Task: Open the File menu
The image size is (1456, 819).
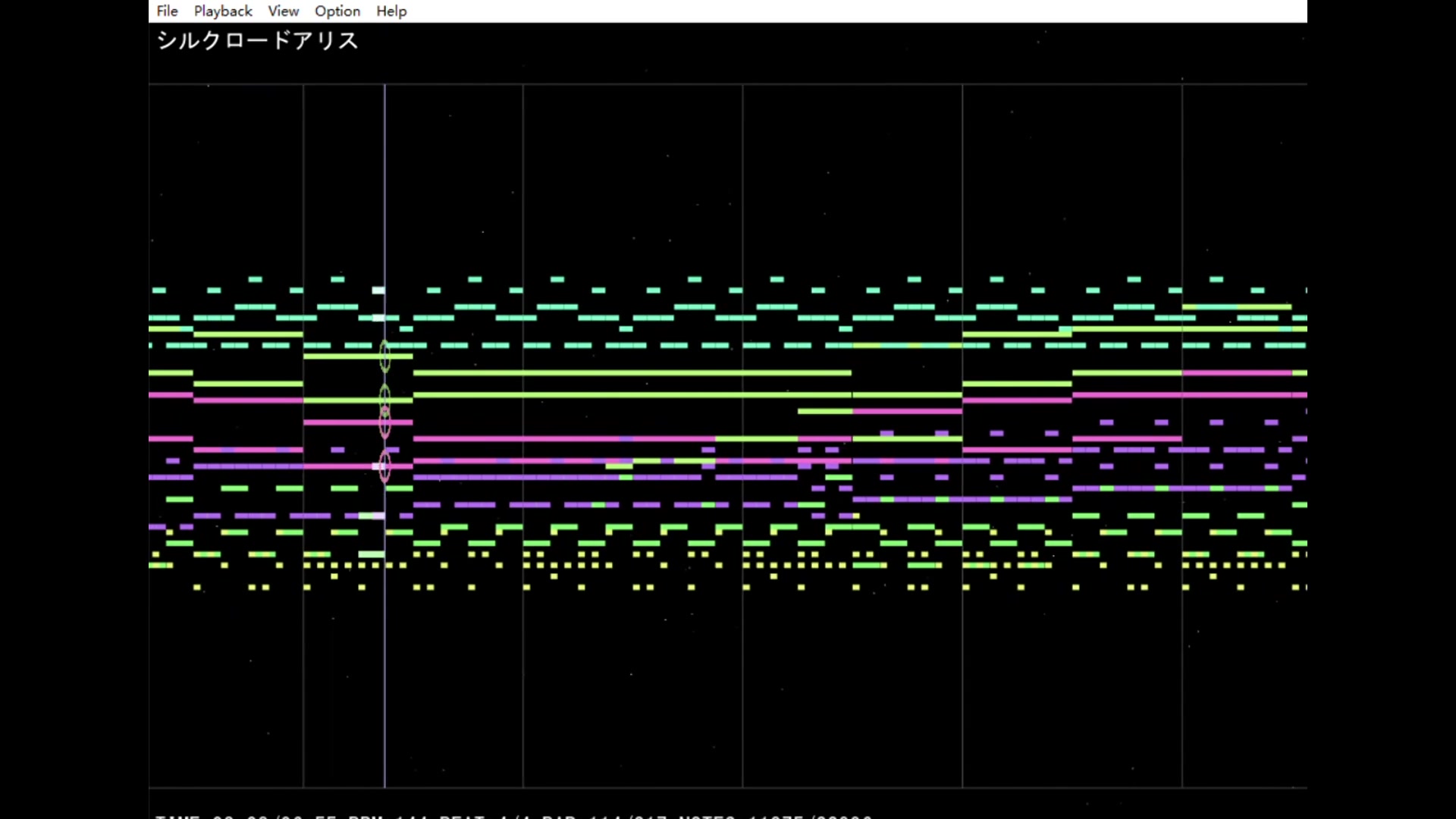Action: click(167, 11)
